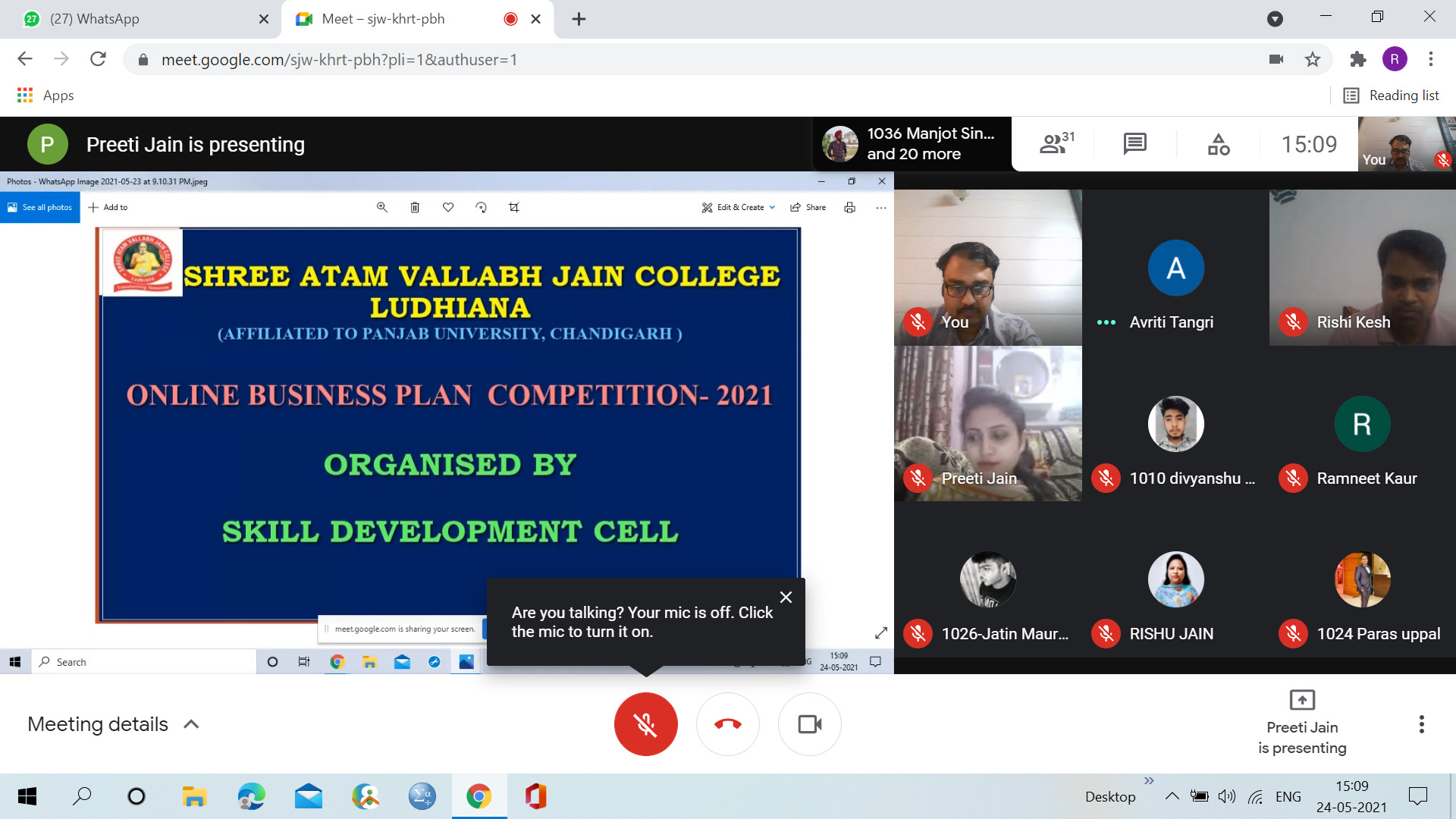
Task: Click Preeti Jain is presenting icon
Action: [x=1302, y=699]
